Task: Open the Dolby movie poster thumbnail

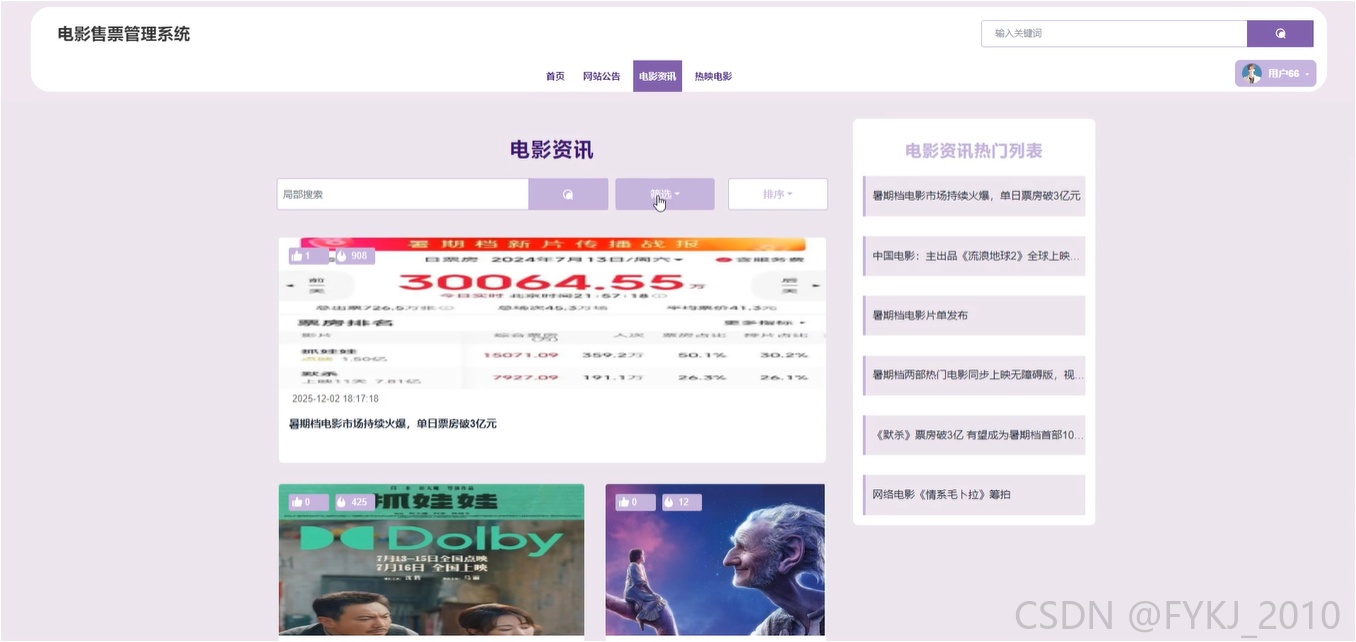Action: tap(431, 560)
